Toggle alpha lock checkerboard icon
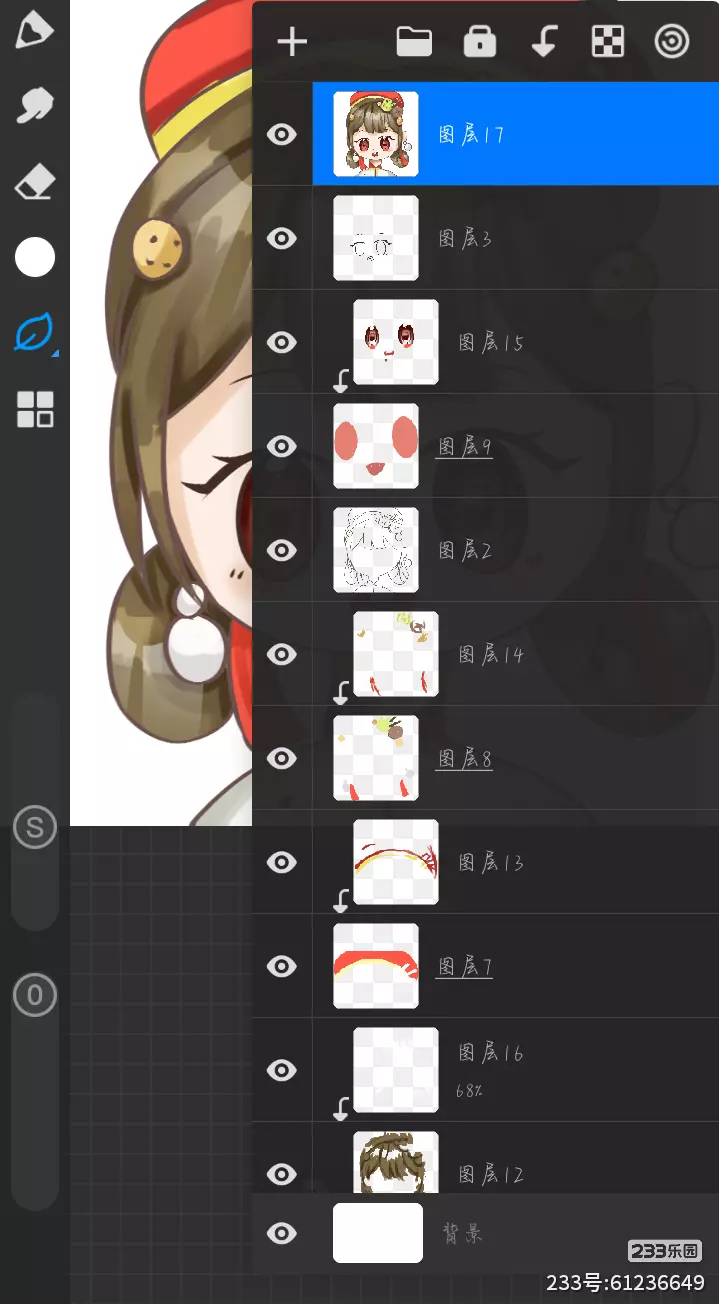Viewport: 719px width, 1304px height. coord(608,42)
